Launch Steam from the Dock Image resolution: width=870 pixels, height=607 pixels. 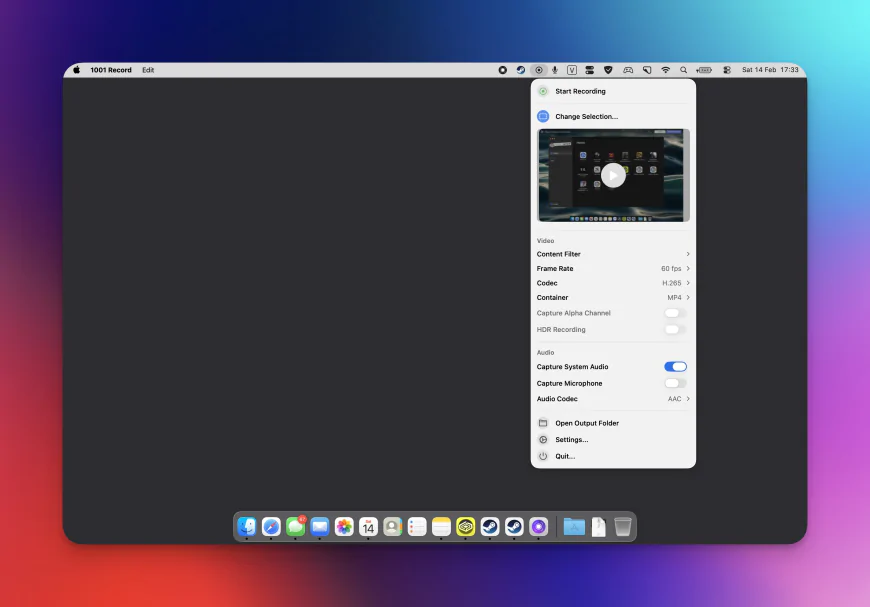point(490,526)
